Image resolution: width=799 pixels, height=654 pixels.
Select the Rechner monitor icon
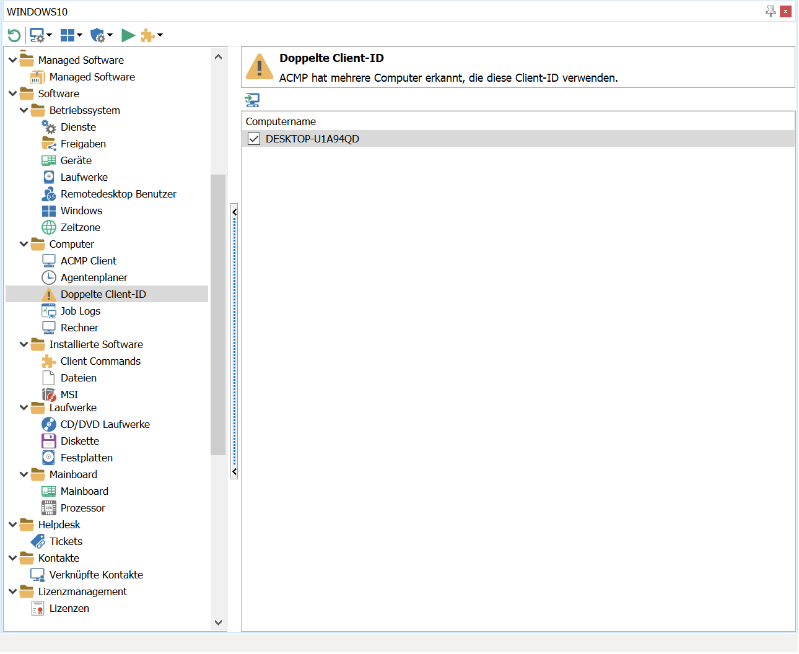(x=49, y=328)
